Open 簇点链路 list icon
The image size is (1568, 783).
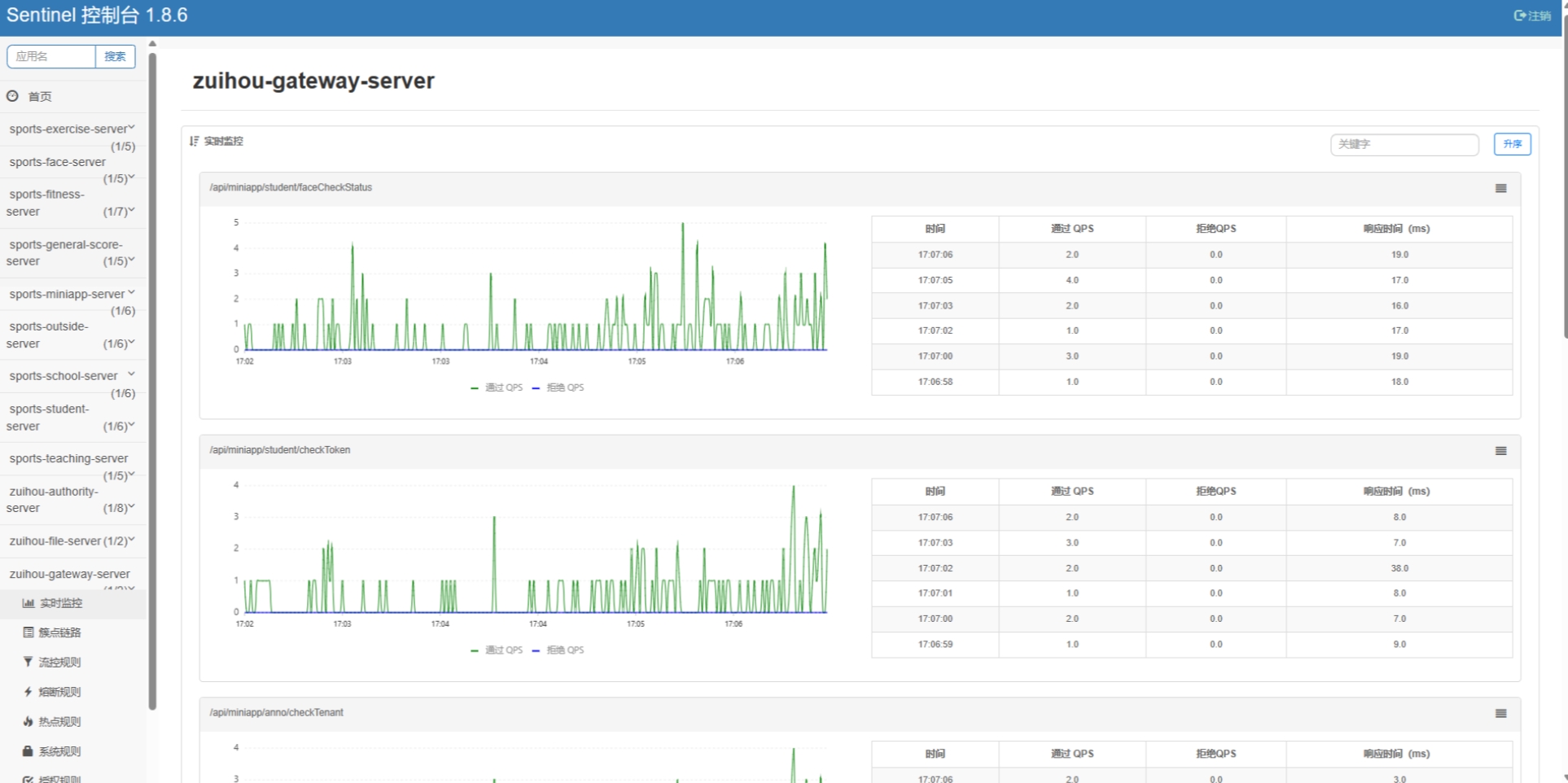tap(28, 632)
